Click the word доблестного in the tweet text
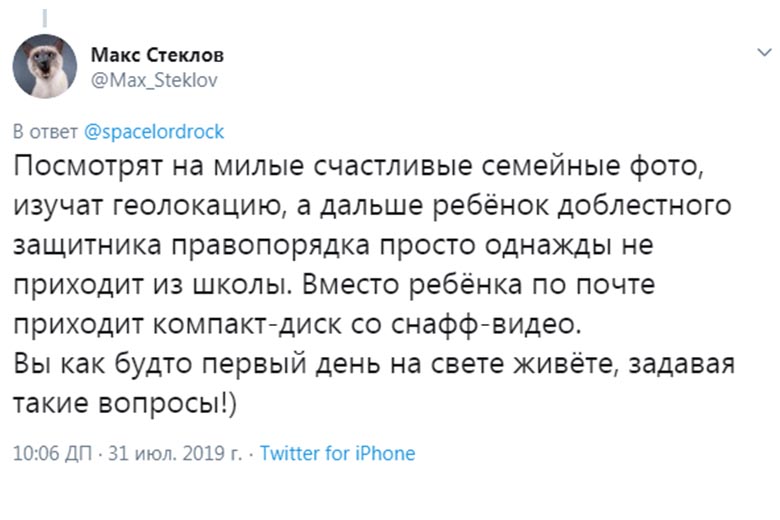 pyautogui.click(x=644, y=206)
